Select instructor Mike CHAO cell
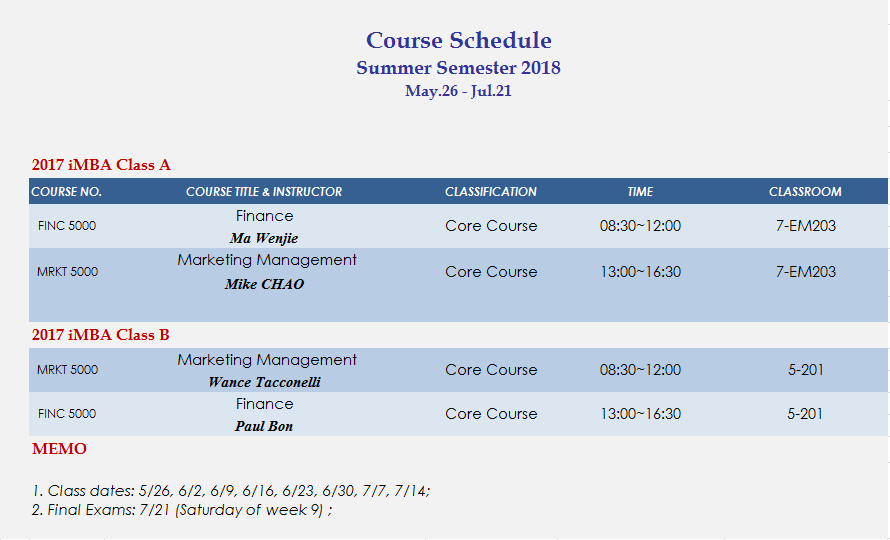The height and width of the screenshot is (540, 890). (264, 284)
